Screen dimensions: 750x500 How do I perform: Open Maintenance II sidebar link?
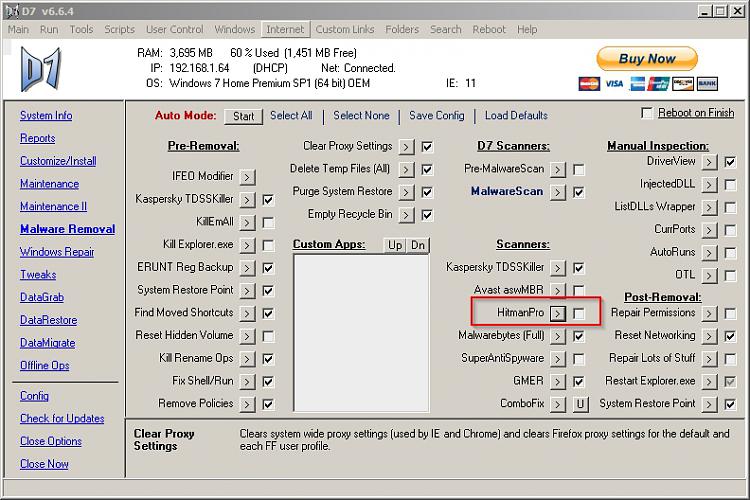click(x=54, y=206)
